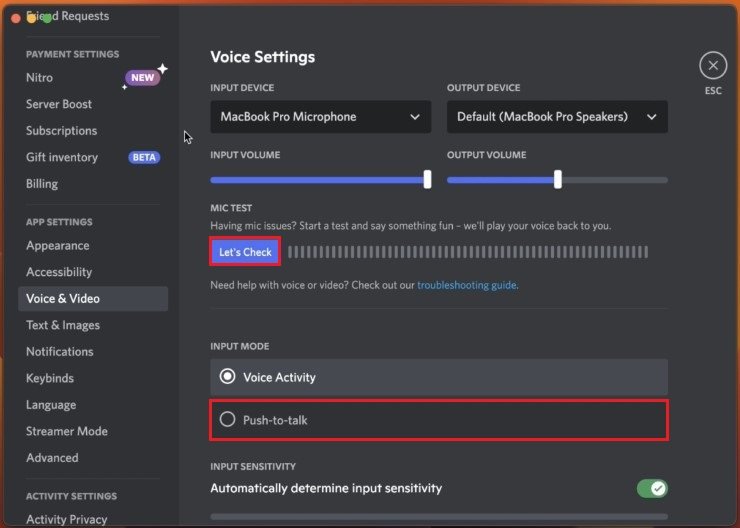Viewport: 740px width, 528px height.
Task: Select Voice & Video in sidebar
Action: click(x=93, y=299)
